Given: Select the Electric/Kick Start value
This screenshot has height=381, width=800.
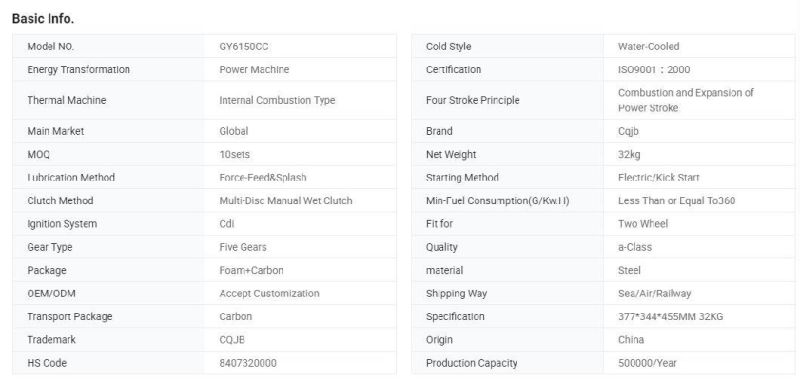Looking at the screenshot, I should [x=659, y=178].
